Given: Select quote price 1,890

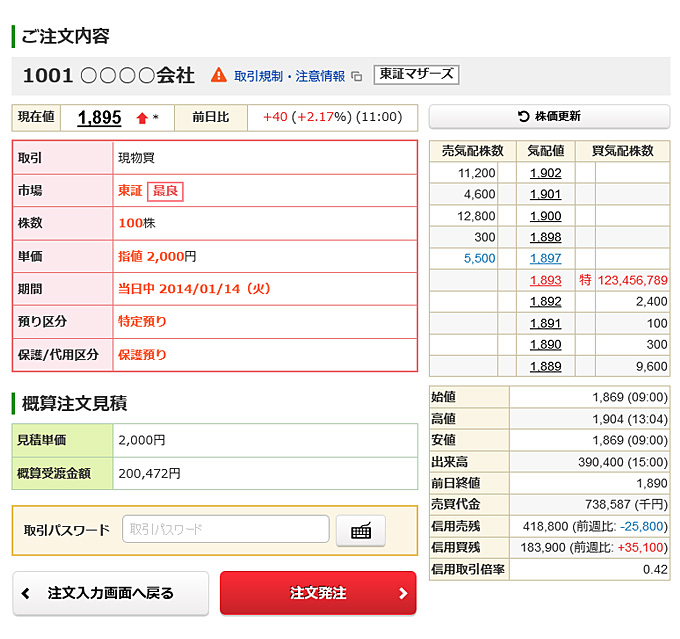Looking at the screenshot, I should tap(546, 344).
